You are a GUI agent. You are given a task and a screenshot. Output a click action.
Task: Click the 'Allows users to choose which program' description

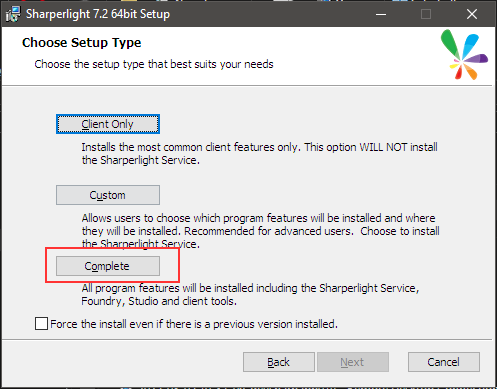point(261,231)
